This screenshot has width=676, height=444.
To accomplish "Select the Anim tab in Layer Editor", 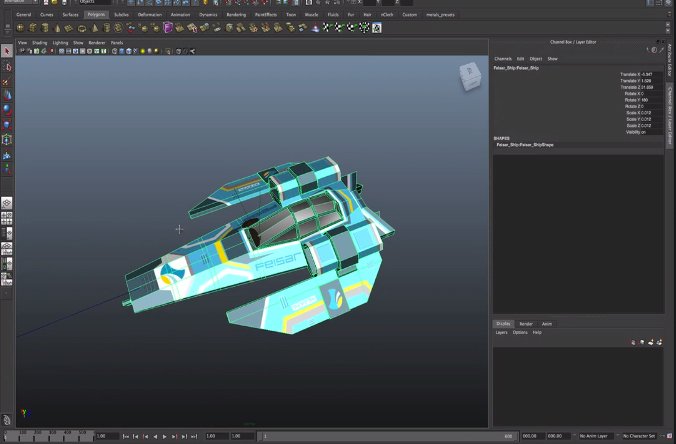I will point(547,324).
